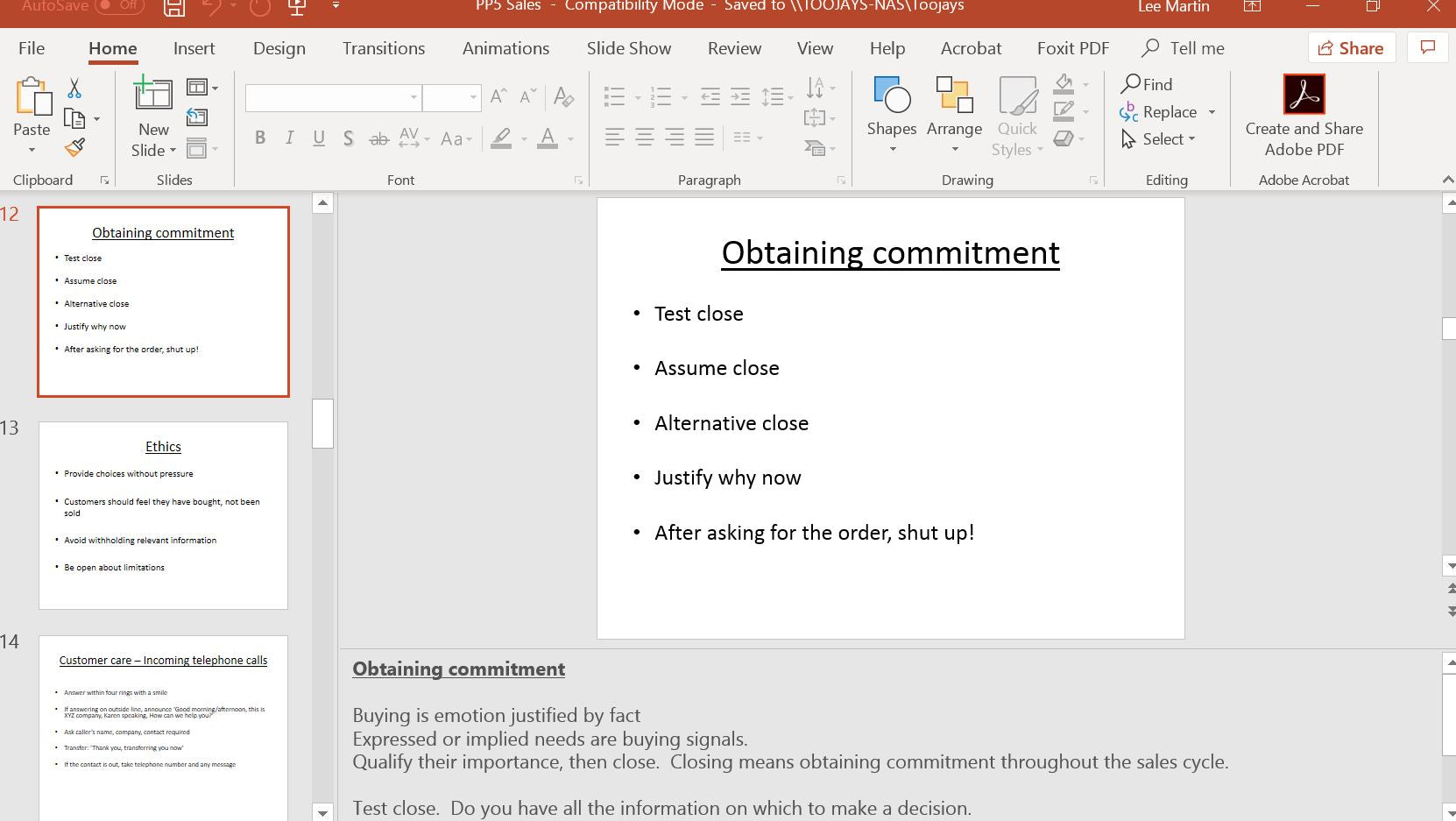This screenshot has height=821, width=1456.
Task: Click the Tell me search box
Action: click(x=1184, y=48)
